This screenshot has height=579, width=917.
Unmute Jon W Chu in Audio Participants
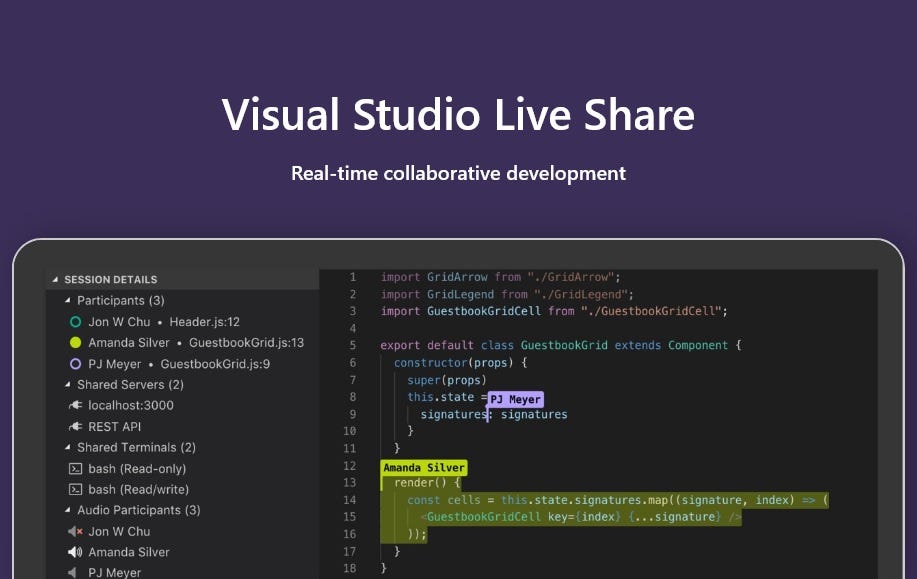click(x=75, y=531)
